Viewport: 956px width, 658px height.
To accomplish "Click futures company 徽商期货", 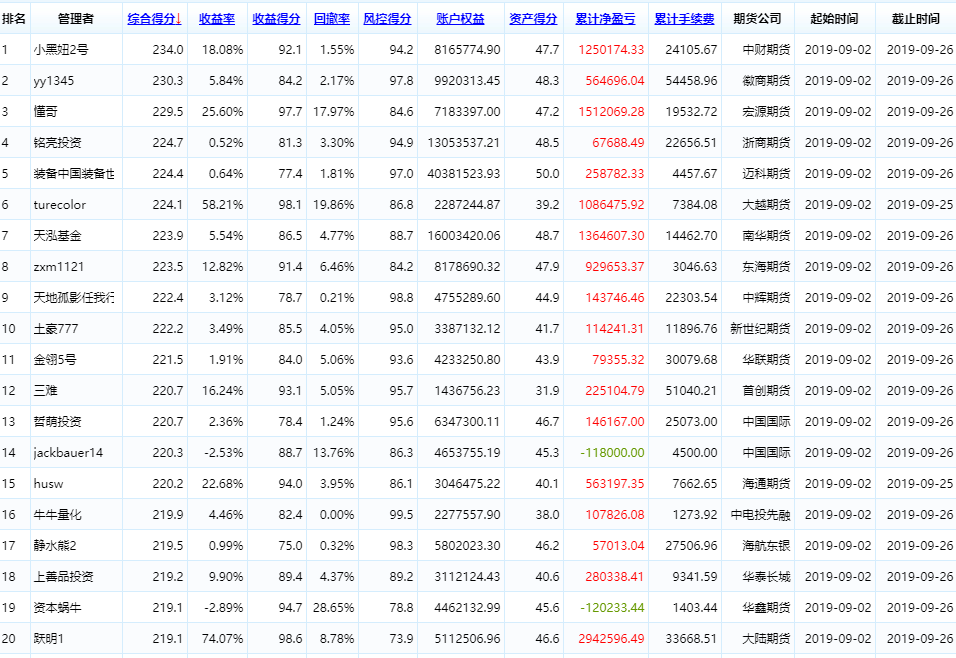I will click(x=766, y=81).
